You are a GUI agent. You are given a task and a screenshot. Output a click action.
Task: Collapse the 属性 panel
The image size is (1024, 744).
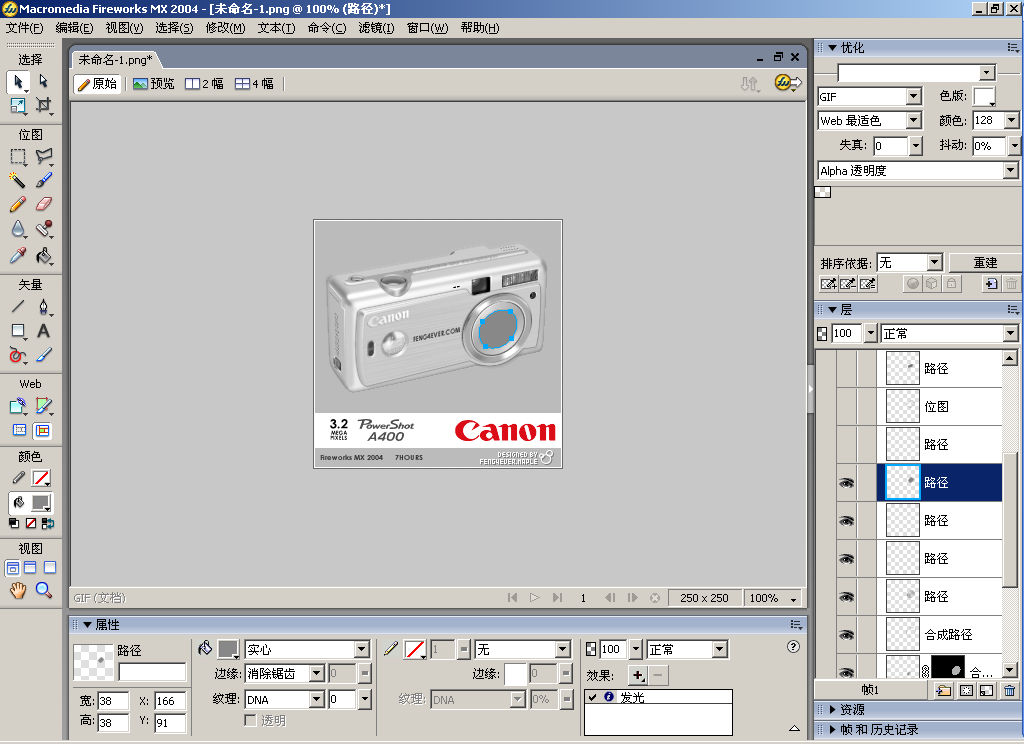pyautogui.click(x=87, y=624)
